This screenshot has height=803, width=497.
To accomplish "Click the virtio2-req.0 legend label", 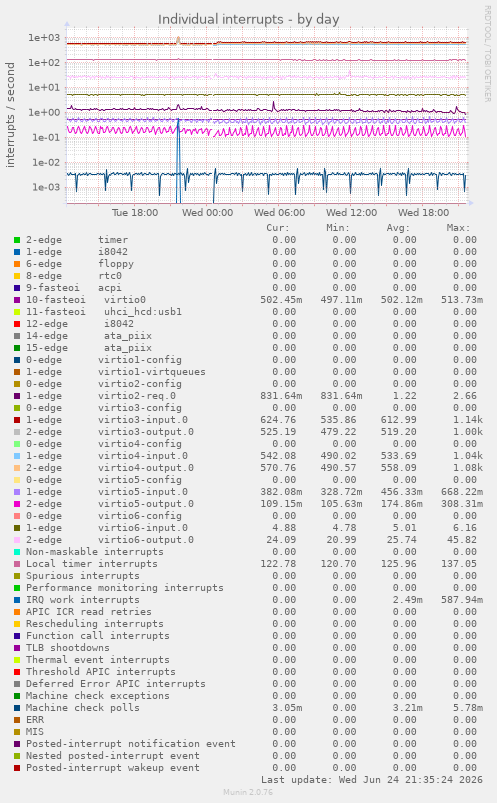I will 137,396.
